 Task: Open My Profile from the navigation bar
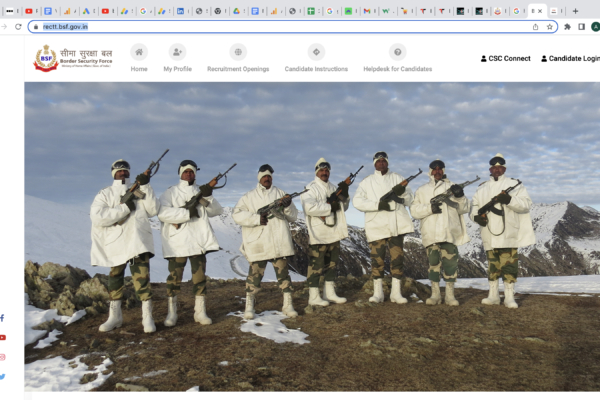coord(178,52)
